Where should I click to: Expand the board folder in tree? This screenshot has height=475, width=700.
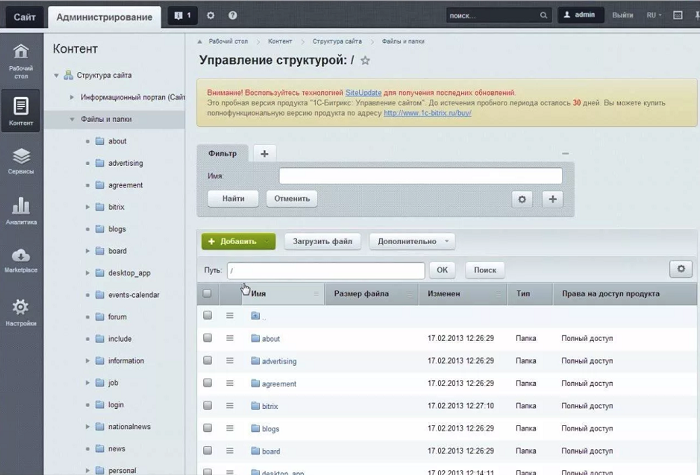(x=88, y=251)
